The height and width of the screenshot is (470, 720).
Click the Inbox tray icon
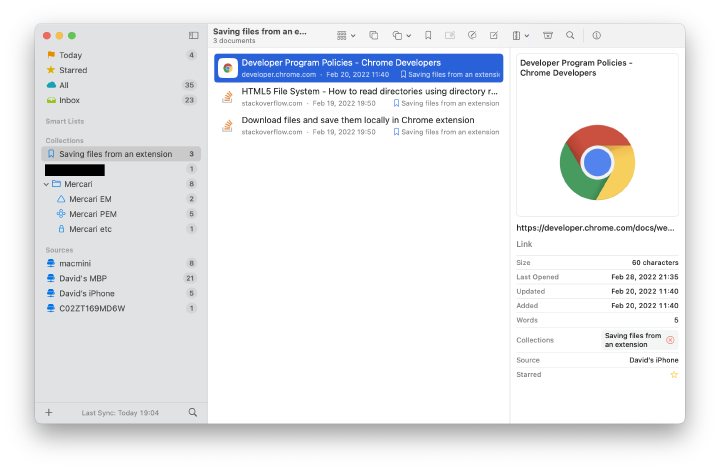click(51, 100)
